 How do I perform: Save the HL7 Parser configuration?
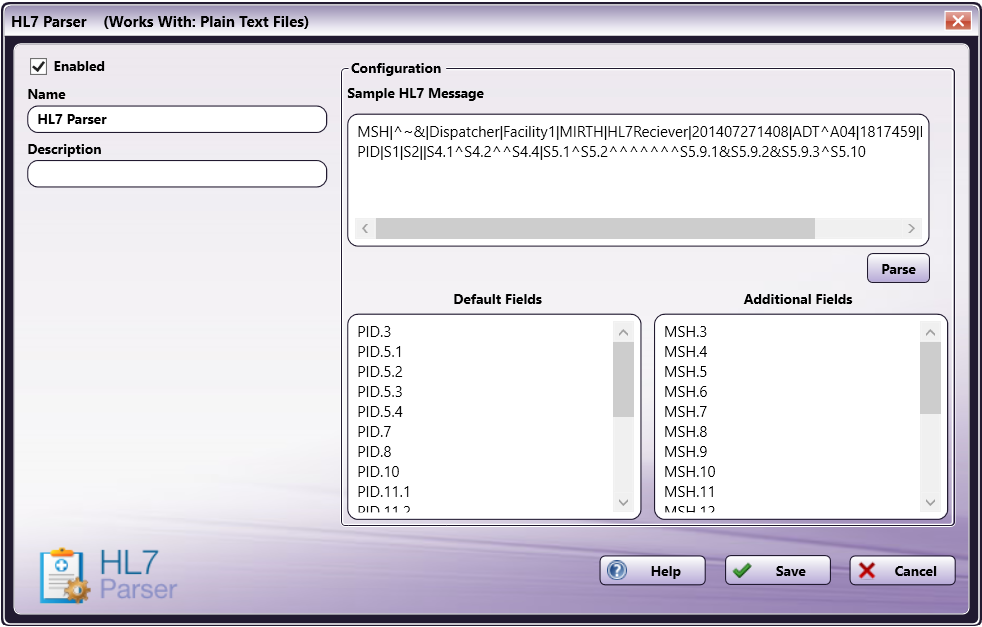(778, 571)
